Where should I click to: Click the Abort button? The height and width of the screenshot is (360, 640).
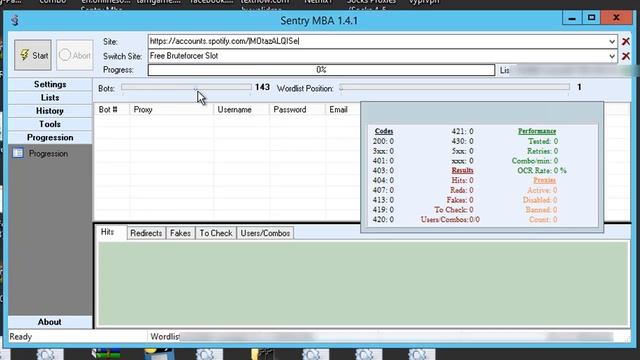point(75,55)
